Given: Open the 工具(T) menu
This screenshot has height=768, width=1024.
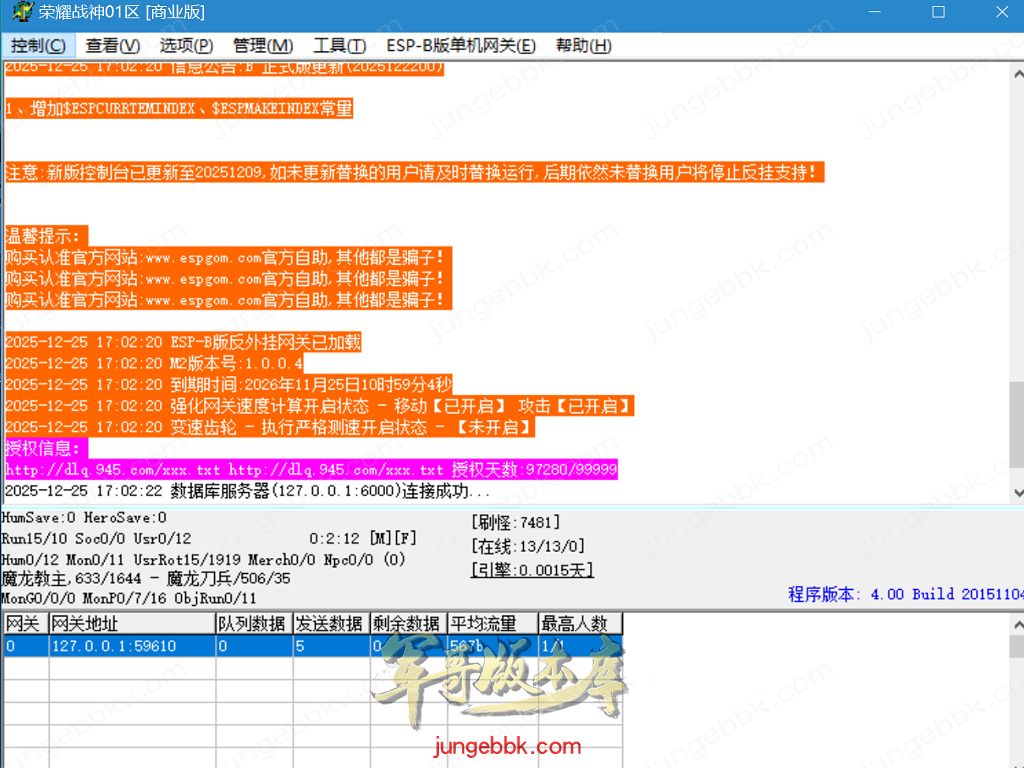Looking at the screenshot, I should click(x=339, y=46).
